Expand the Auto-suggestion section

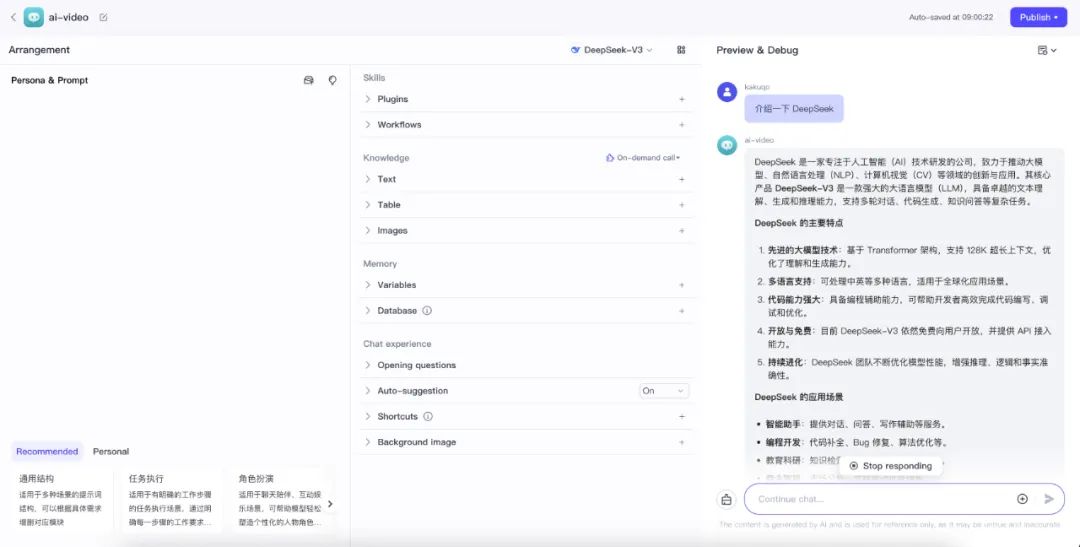tap(368, 391)
